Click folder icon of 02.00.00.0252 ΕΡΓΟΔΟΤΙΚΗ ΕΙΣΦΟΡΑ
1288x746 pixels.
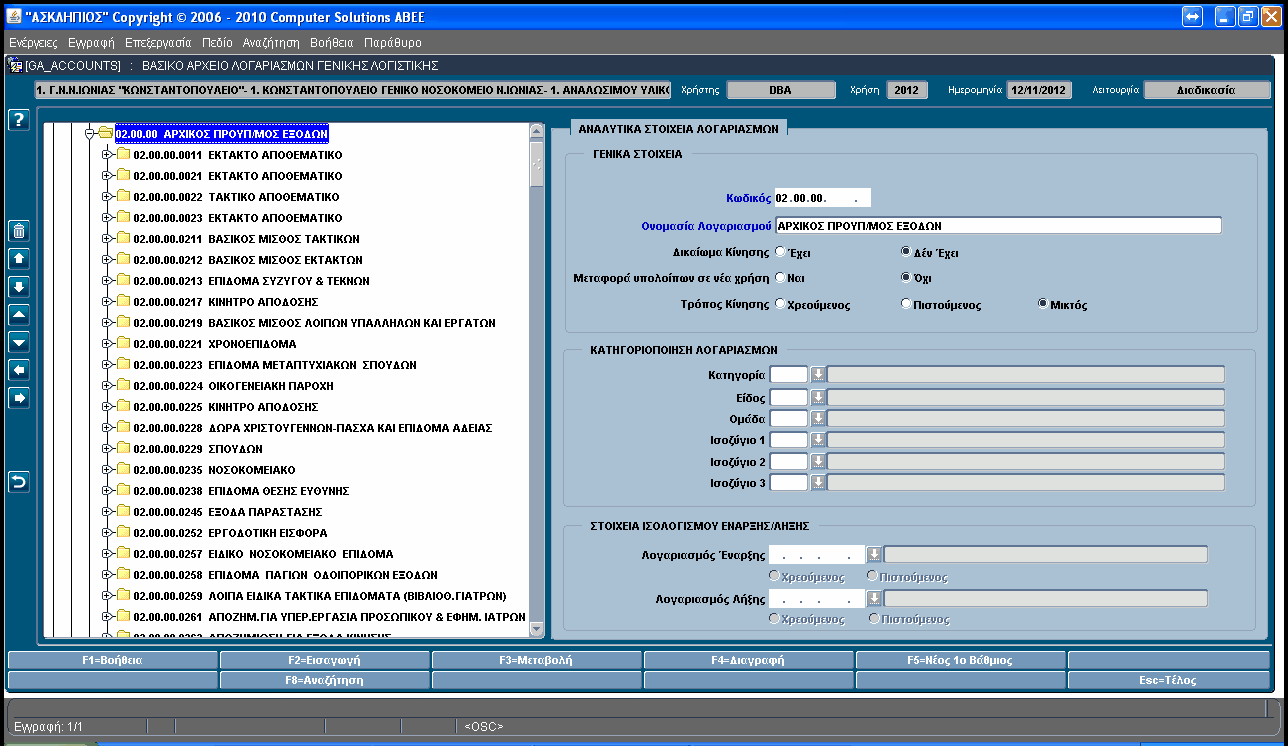click(124, 533)
